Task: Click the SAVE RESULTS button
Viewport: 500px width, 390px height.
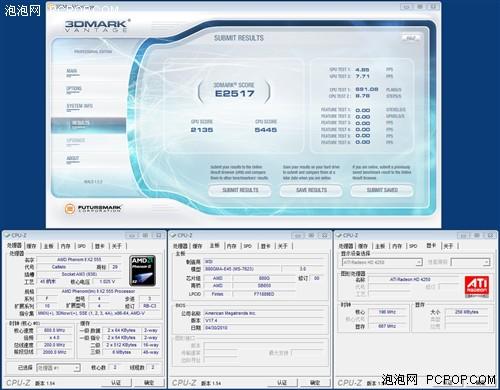Action: pos(311,190)
